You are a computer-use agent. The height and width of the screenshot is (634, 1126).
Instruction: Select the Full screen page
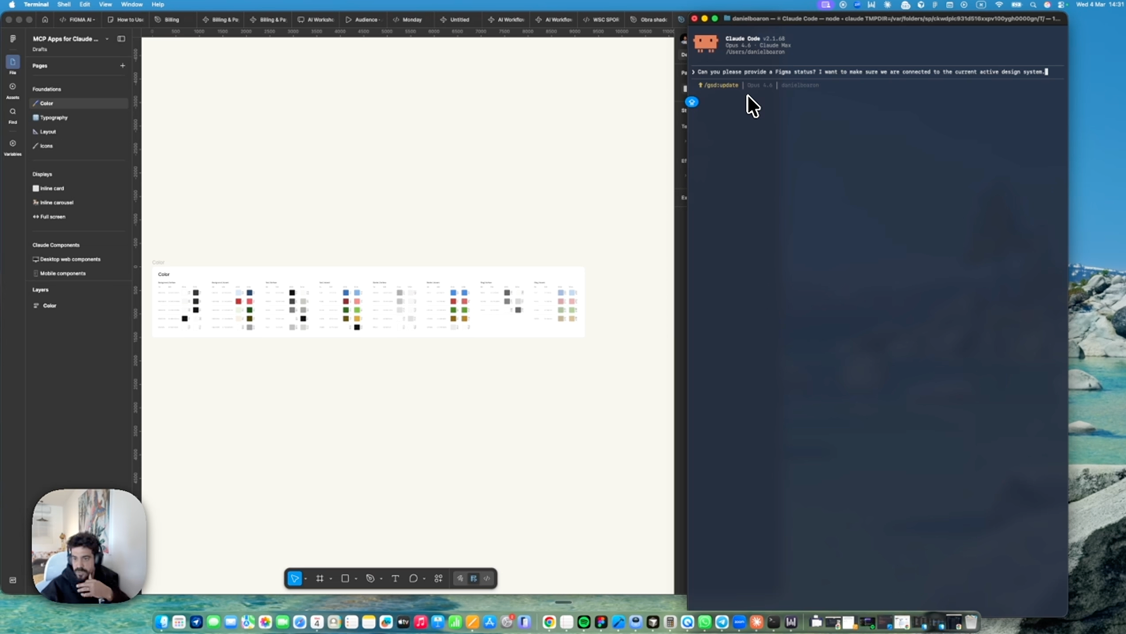[x=79, y=217]
